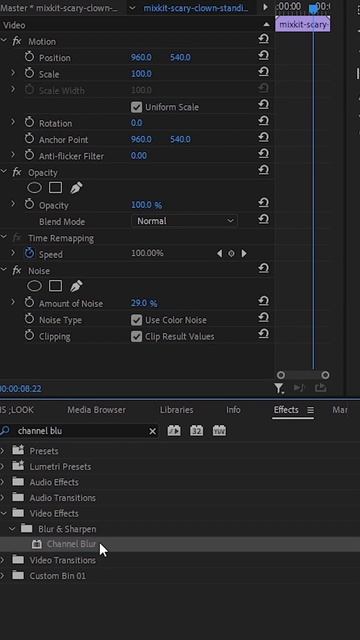This screenshot has height=640, width=360.
Task: Reset the Position parameter
Action: click(x=264, y=56)
